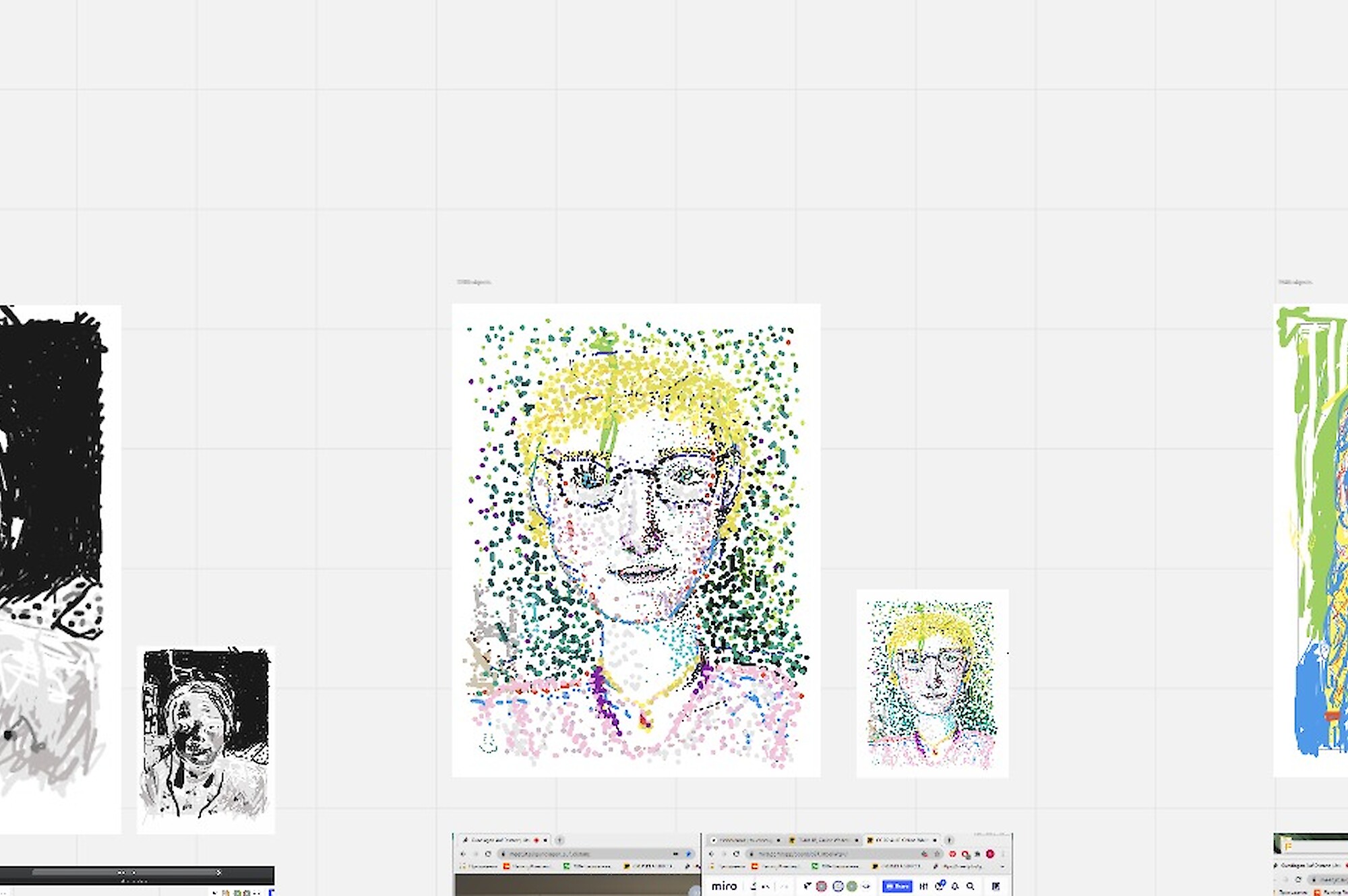This screenshot has width=1348, height=896.
Task: Click the blue Share button in embedded miro toolbar
Action: pyautogui.click(x=897, y=887)
